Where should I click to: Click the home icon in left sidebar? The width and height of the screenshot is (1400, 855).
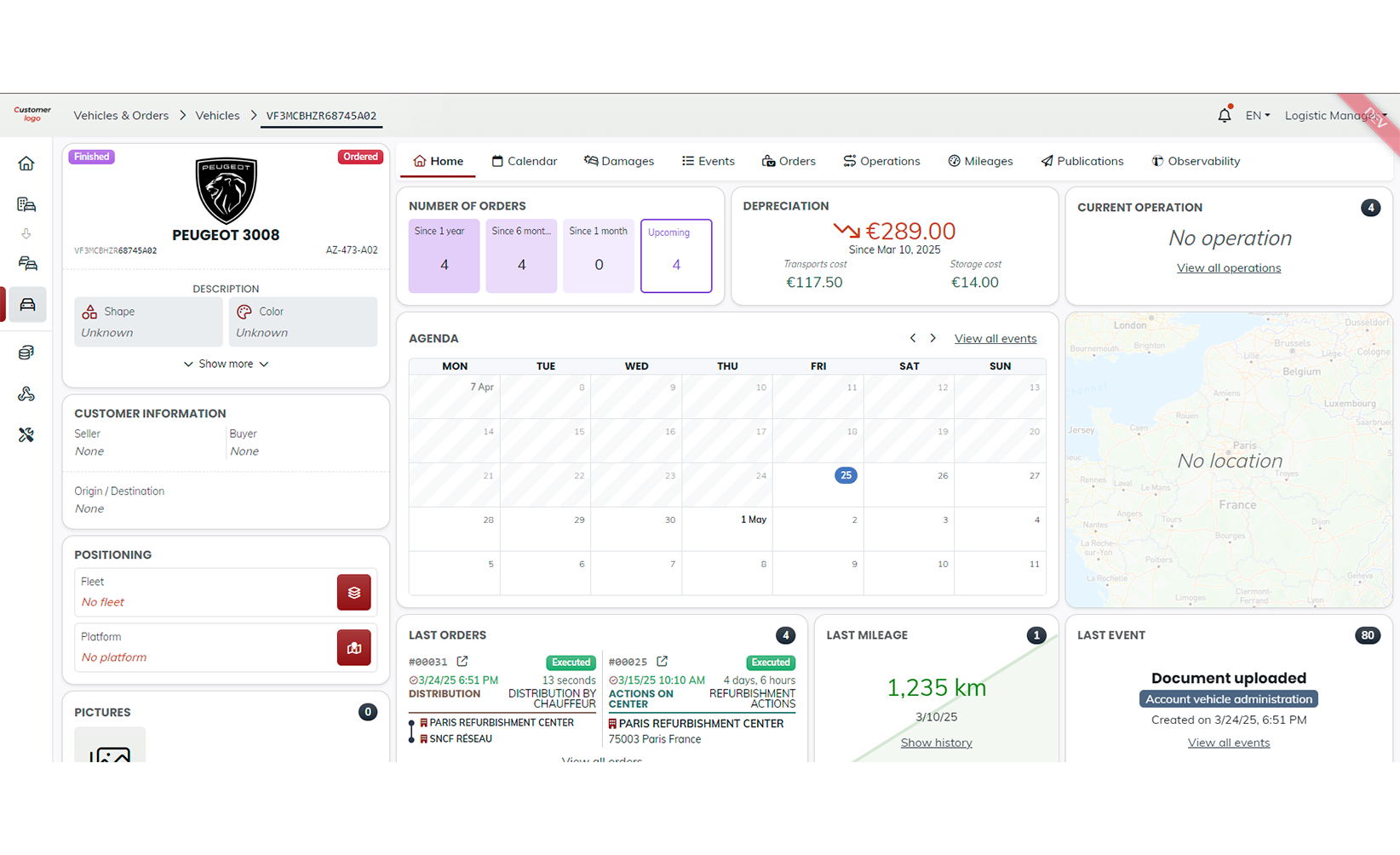tap(26, 164)
